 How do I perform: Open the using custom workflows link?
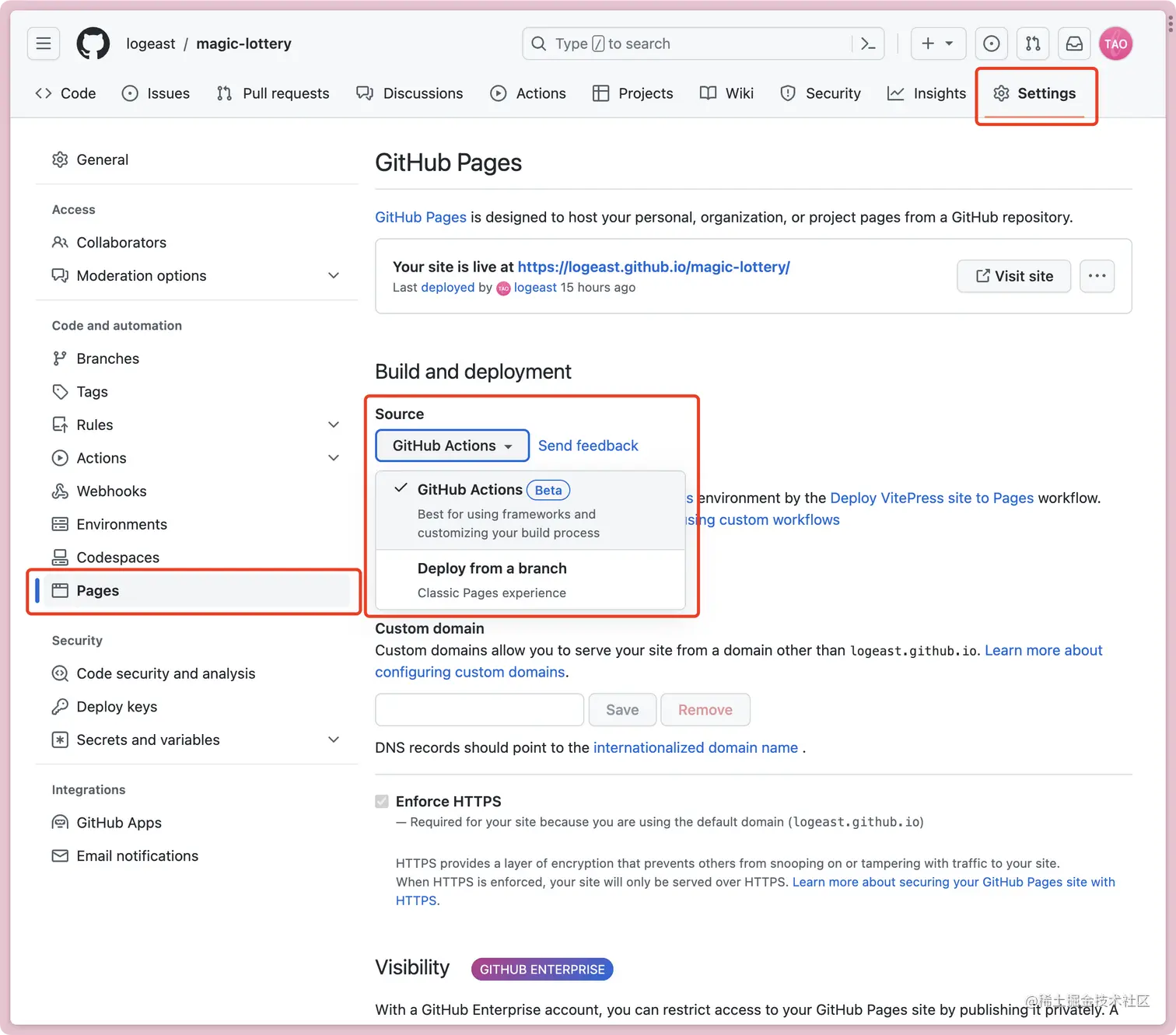coord(763,519)
